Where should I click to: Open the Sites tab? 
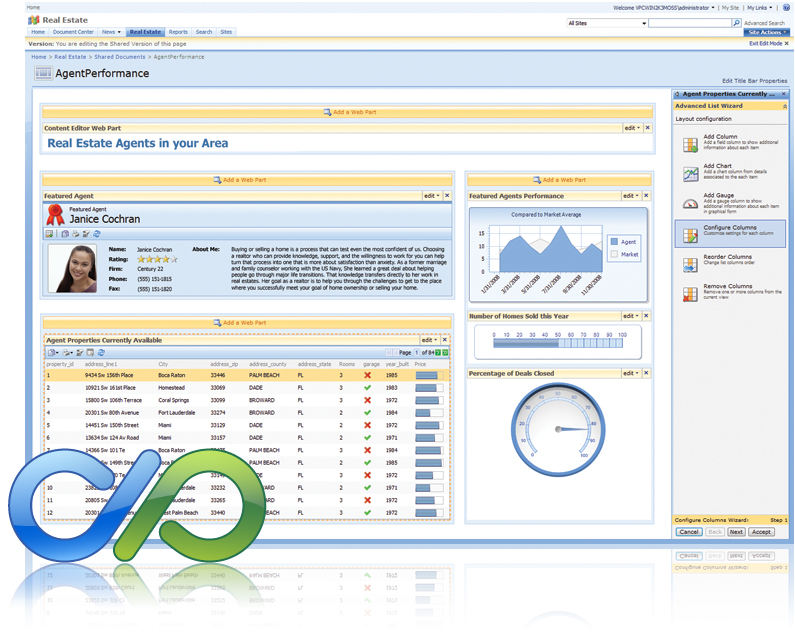[x=226, y=32]
